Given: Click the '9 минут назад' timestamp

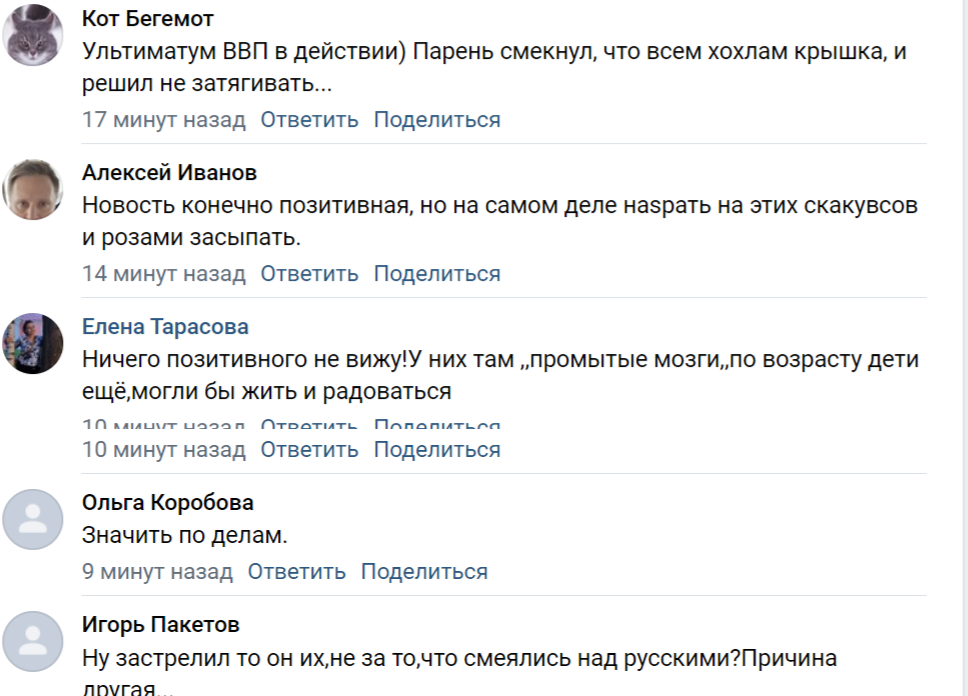Looking at the screenshot, I should [157, 572].
